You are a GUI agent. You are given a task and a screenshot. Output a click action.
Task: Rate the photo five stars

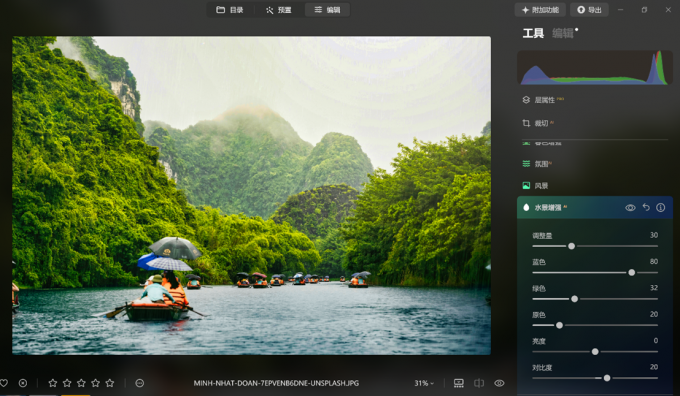tap(110, 383)
